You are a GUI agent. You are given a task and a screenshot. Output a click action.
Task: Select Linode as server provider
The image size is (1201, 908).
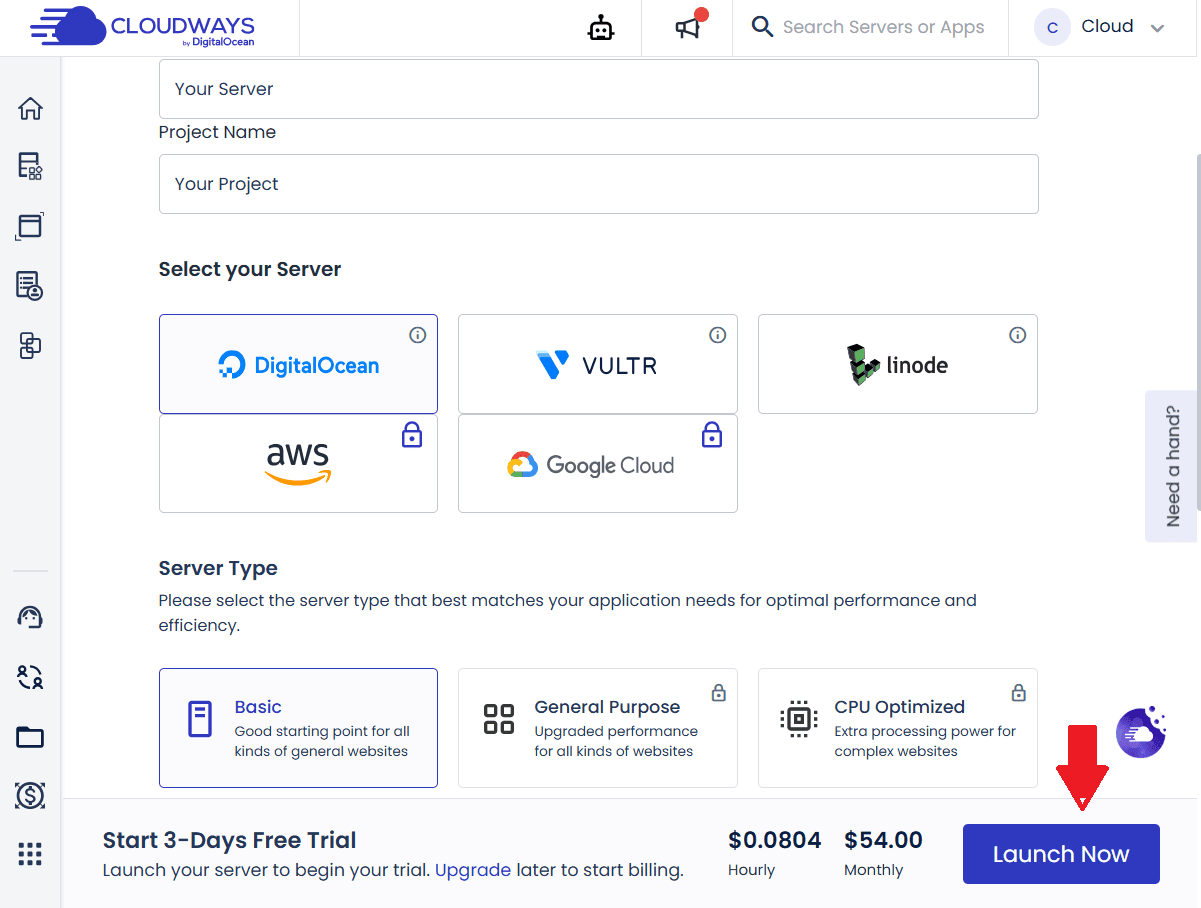coord(898,364)
